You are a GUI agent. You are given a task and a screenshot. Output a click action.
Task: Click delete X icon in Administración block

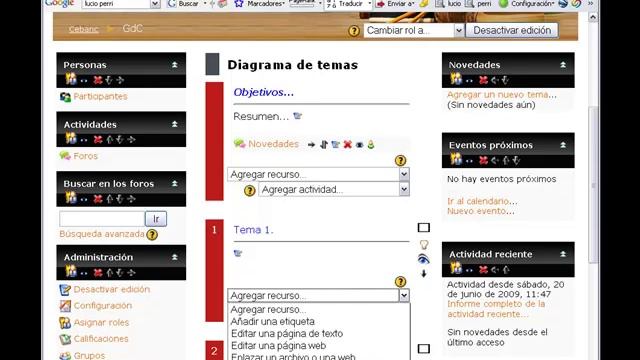pos(98,273)
